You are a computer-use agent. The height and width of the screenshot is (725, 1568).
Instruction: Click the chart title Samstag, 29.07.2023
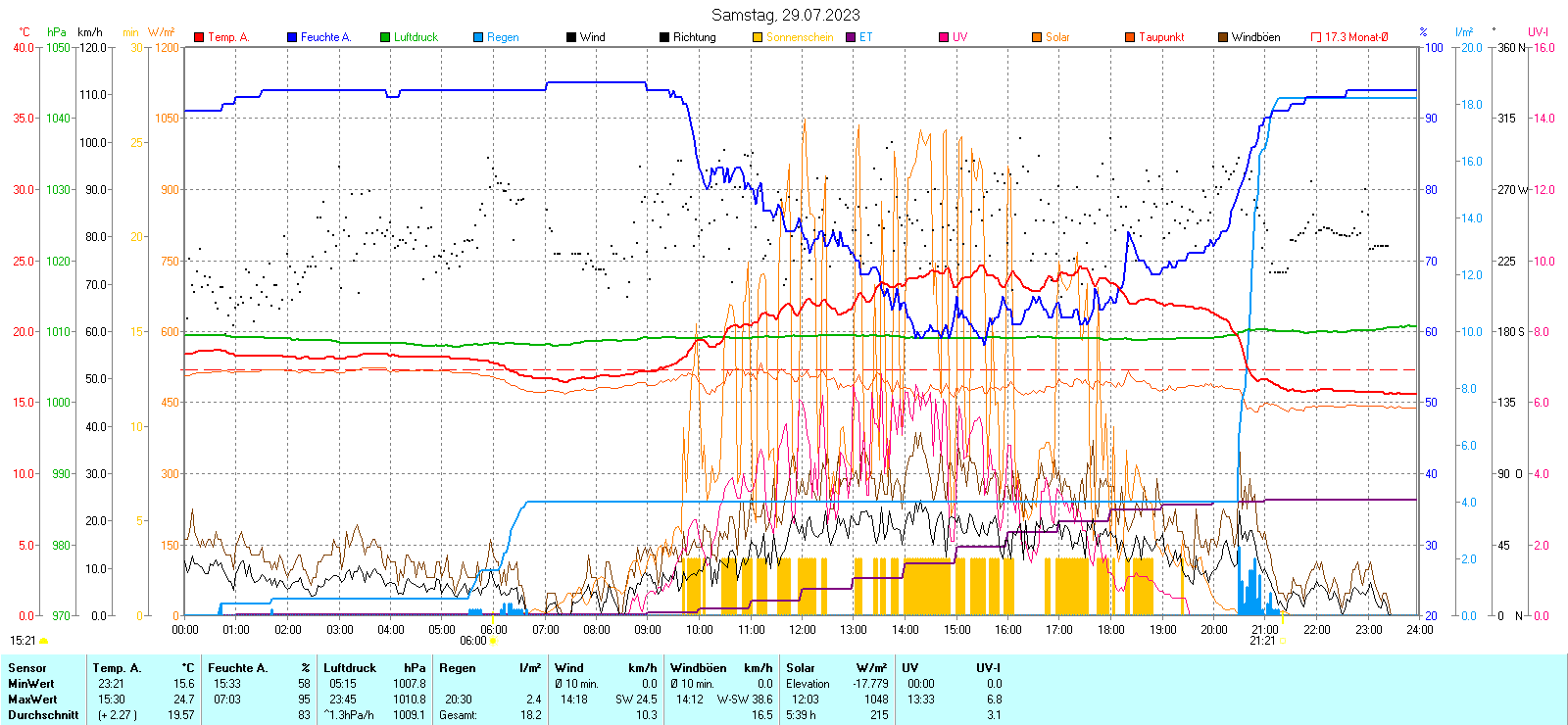(x=785, y=15)
